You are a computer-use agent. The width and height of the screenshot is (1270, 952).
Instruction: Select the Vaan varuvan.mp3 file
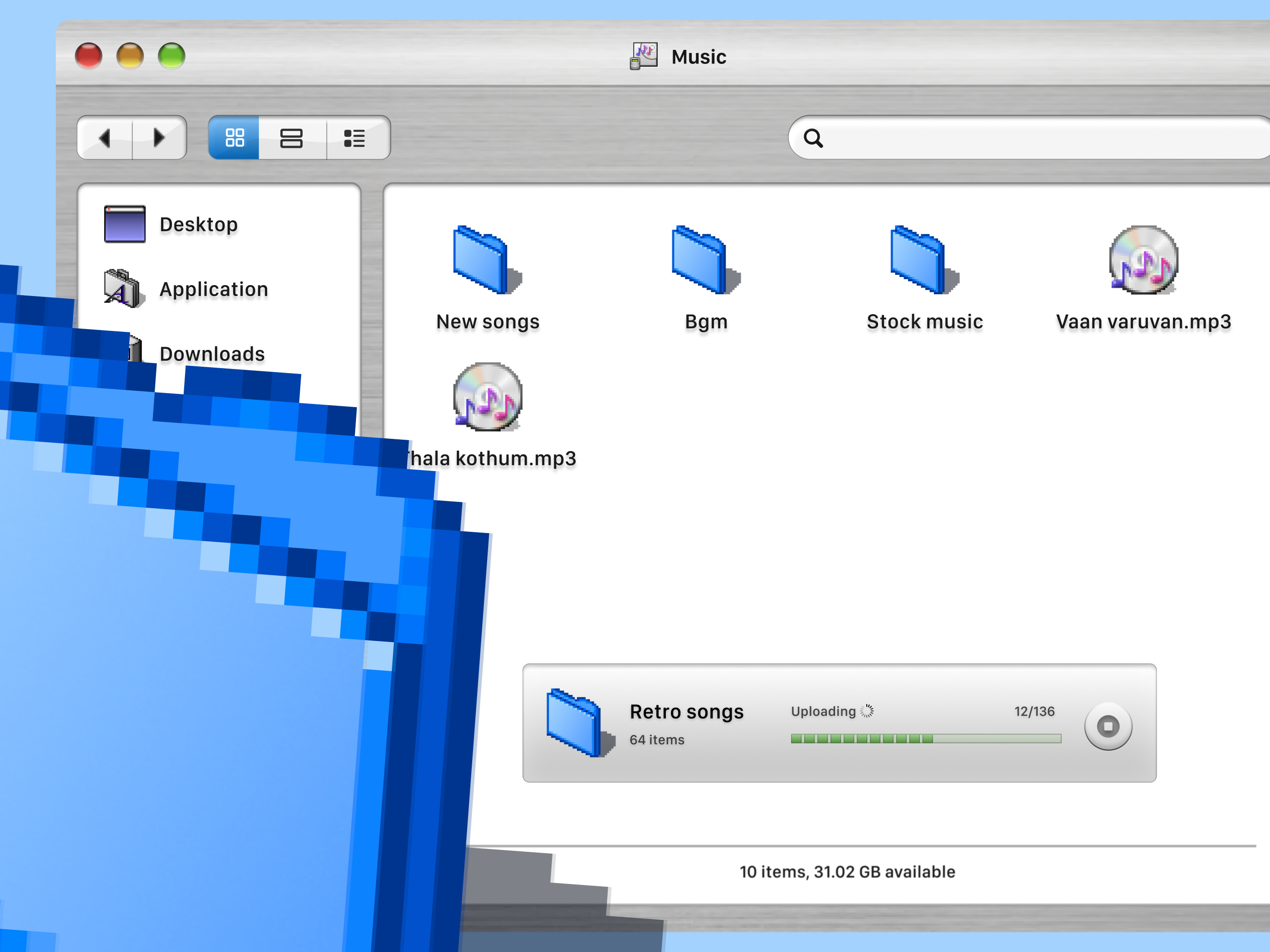(x=1143, y=264)
